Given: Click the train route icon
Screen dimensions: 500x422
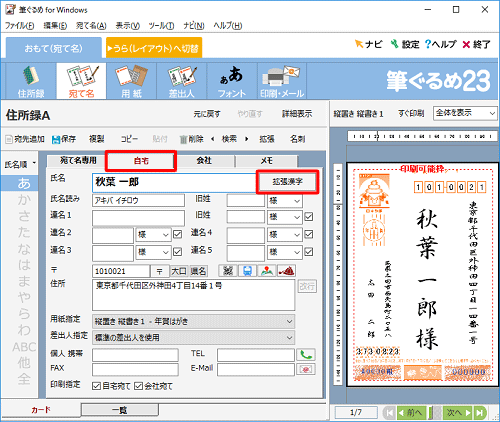Looking at the screenshot, I should [247, 271].
